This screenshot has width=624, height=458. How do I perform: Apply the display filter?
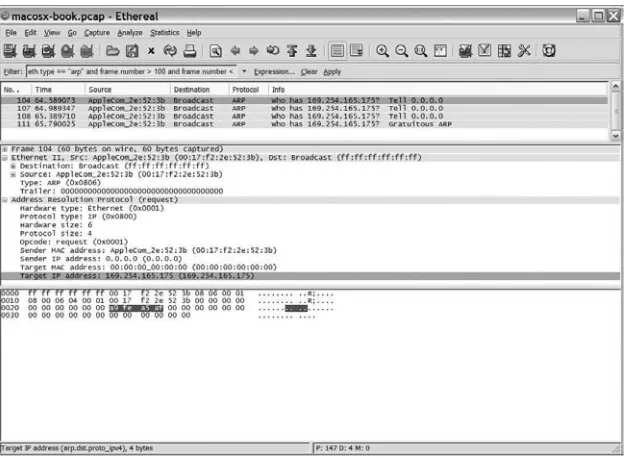332,72
